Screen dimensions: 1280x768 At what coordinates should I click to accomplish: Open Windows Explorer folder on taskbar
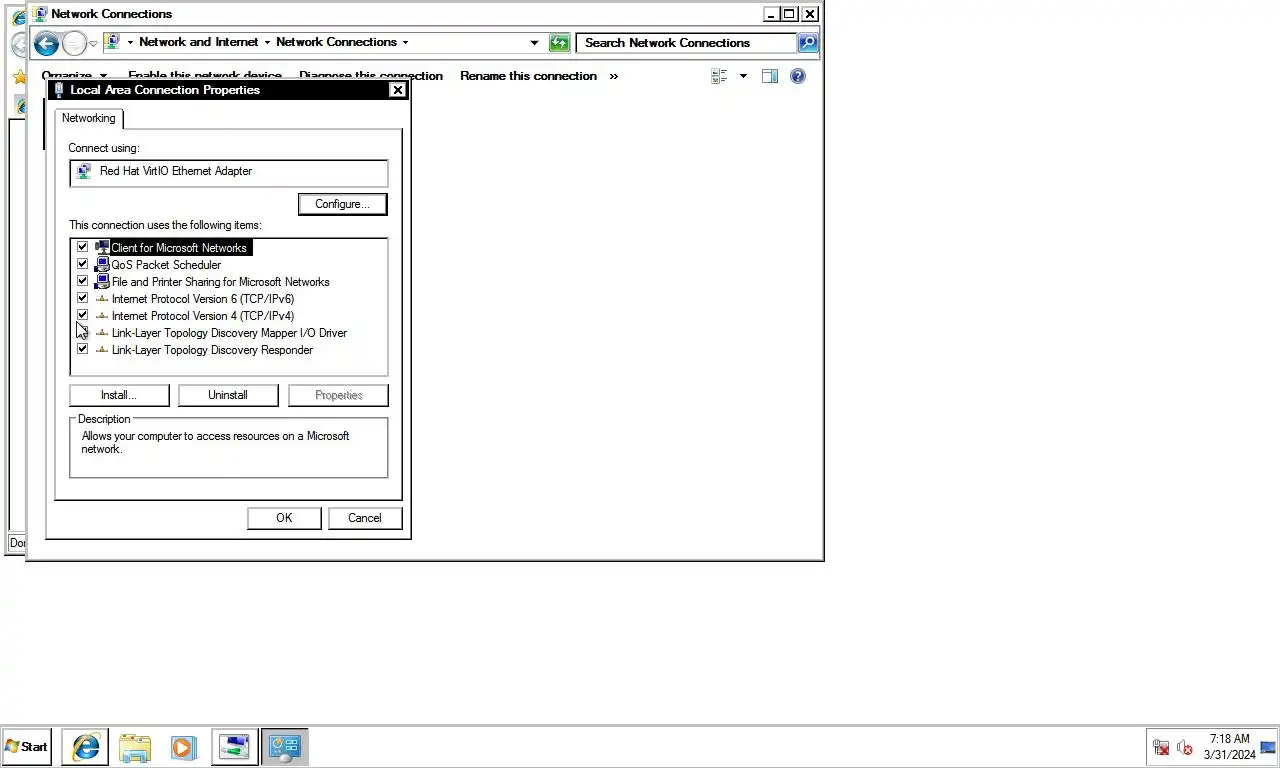[135, 747]
